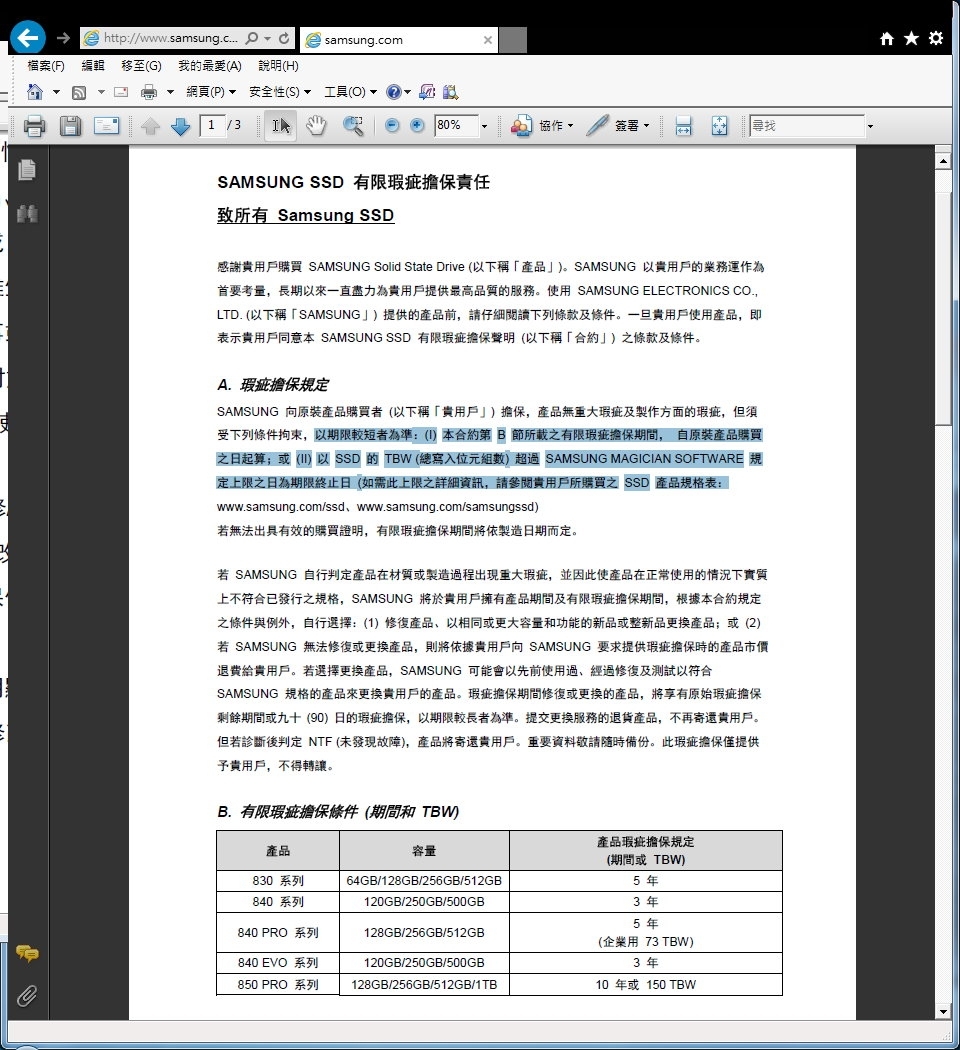Image resolution: width=960 pixels, height=1050 pixels.
Task: Open the command bar help icon
Action: pos(394,92)
